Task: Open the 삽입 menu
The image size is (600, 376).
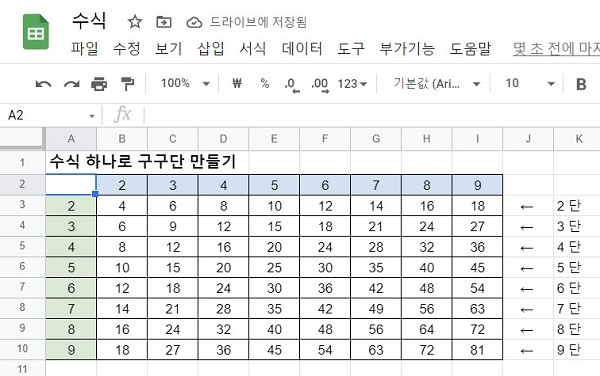Action: 210,49
